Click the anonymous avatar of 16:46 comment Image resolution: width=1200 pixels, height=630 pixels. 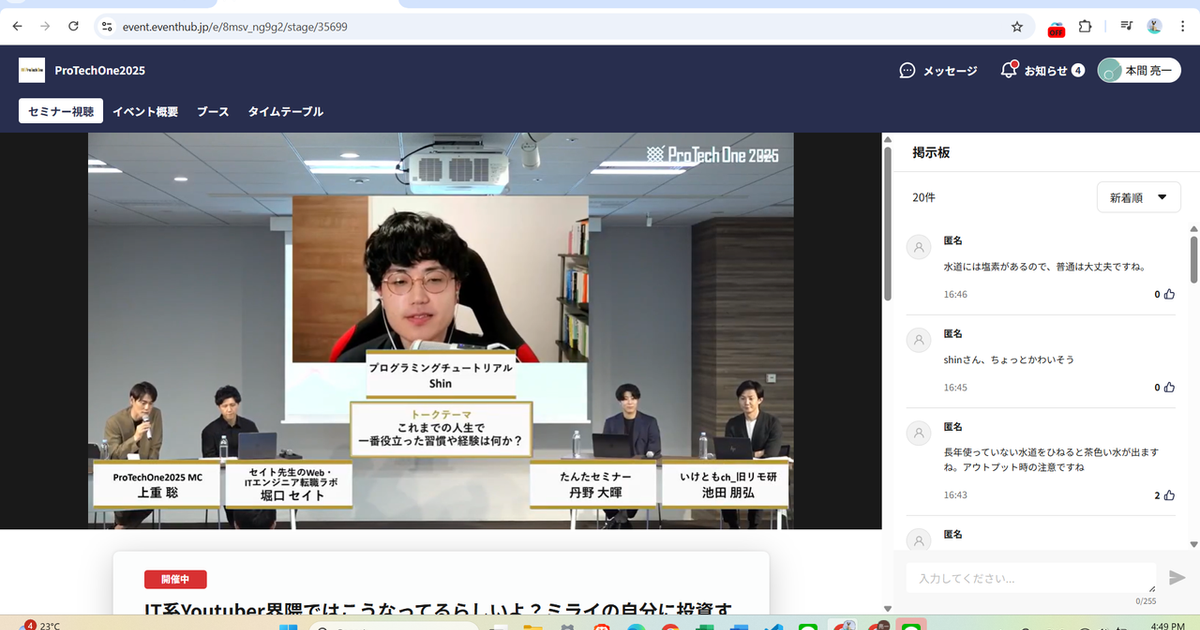[x=918, y=248]
